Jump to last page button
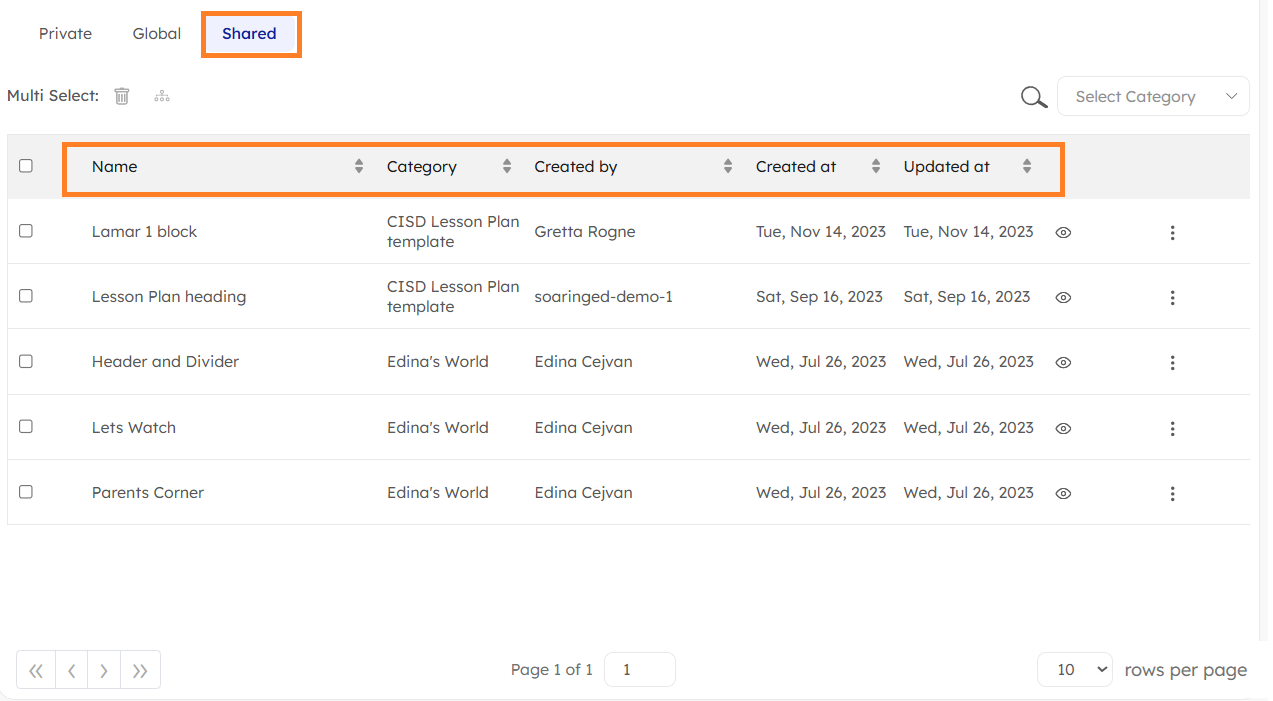This screenshot has width=1273, height=701. [x=140, y=671]
